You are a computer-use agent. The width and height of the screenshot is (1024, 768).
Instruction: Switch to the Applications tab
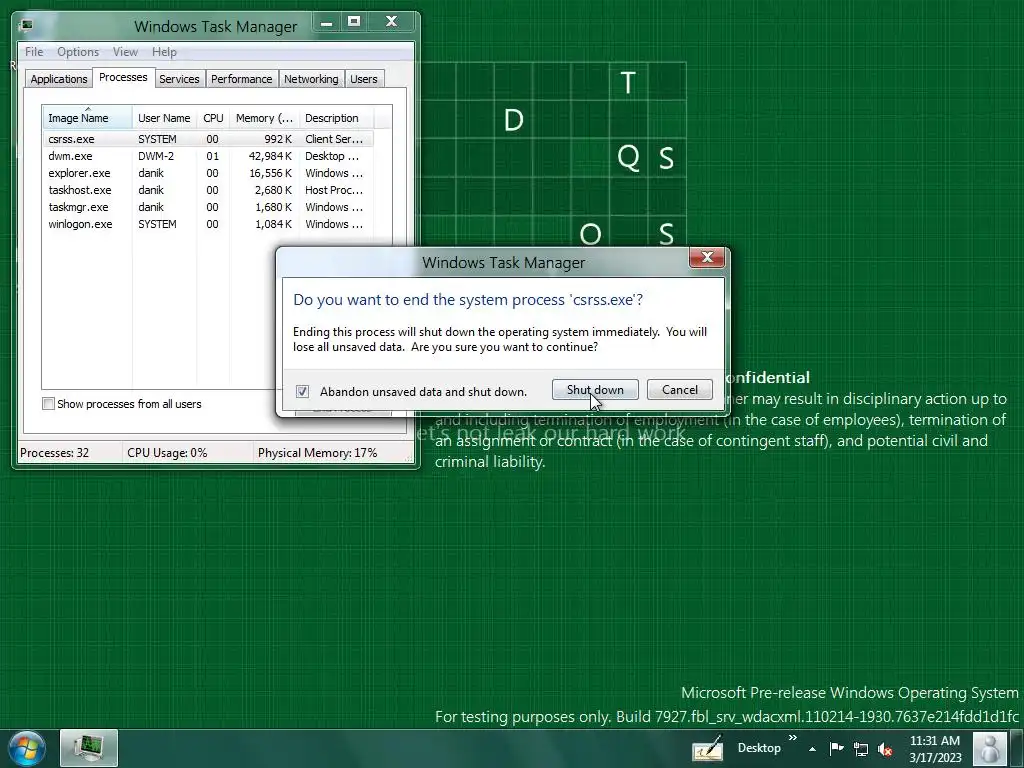click(59, 79)
